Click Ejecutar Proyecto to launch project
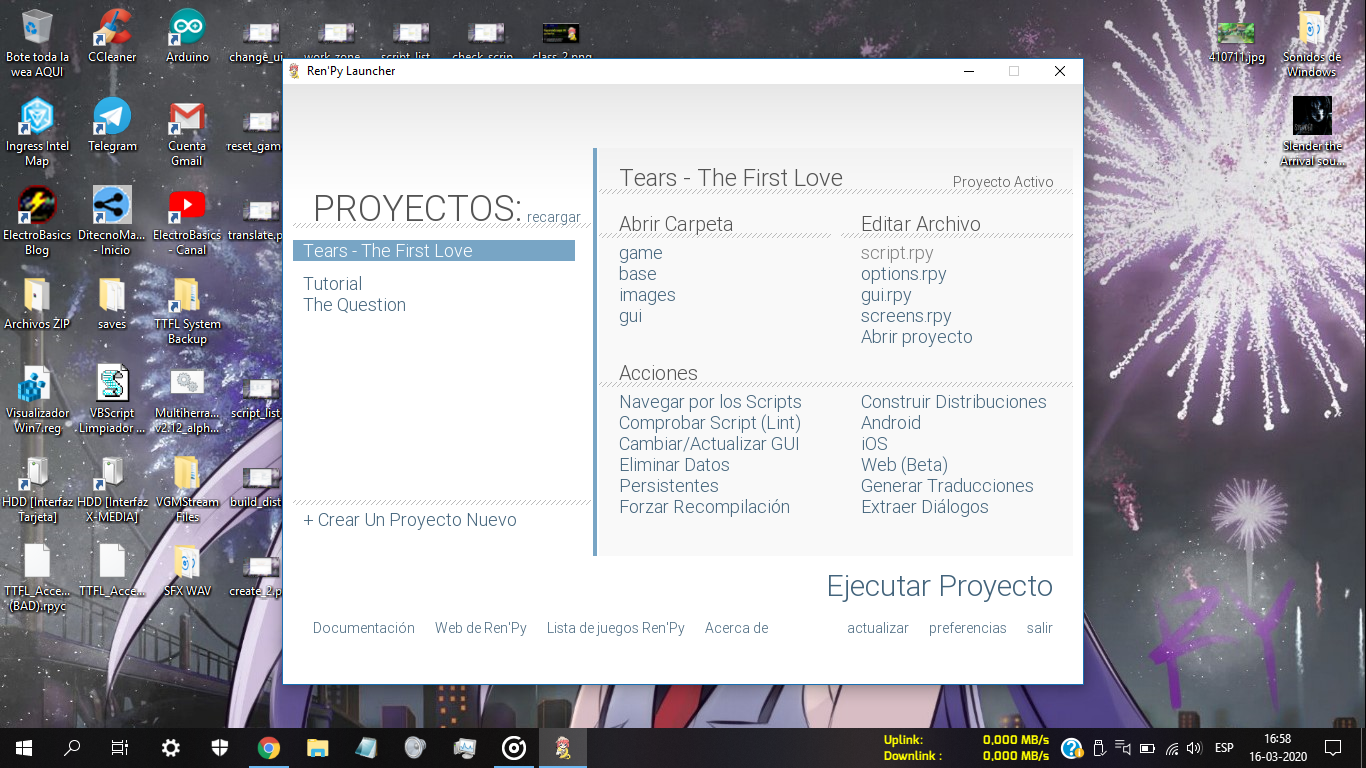This screenshot has width=1366, height=768. pyautogui.click(x=939, y=586)
